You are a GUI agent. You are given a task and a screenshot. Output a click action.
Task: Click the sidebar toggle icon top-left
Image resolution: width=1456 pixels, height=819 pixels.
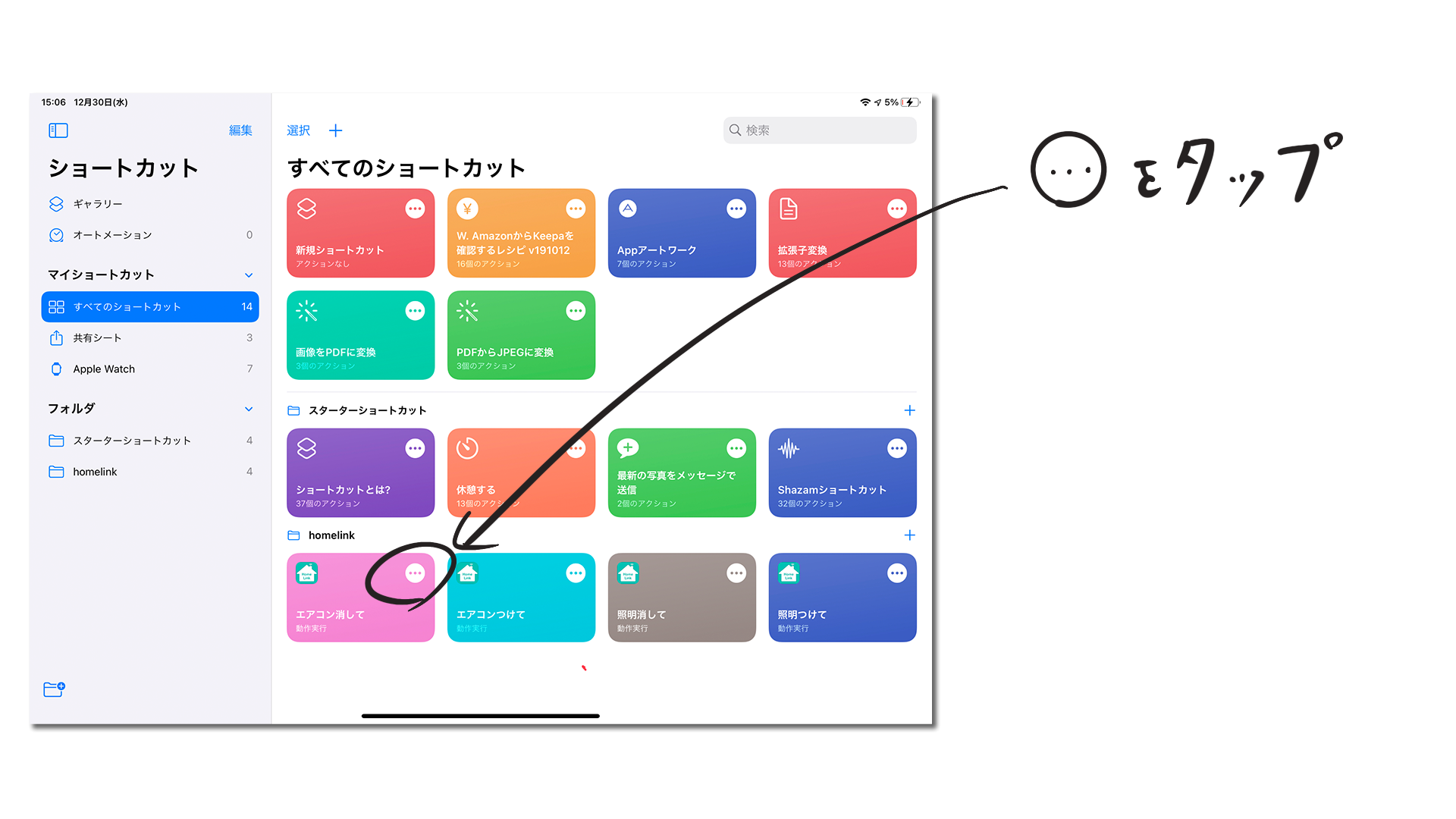click(x=58, y=130)
